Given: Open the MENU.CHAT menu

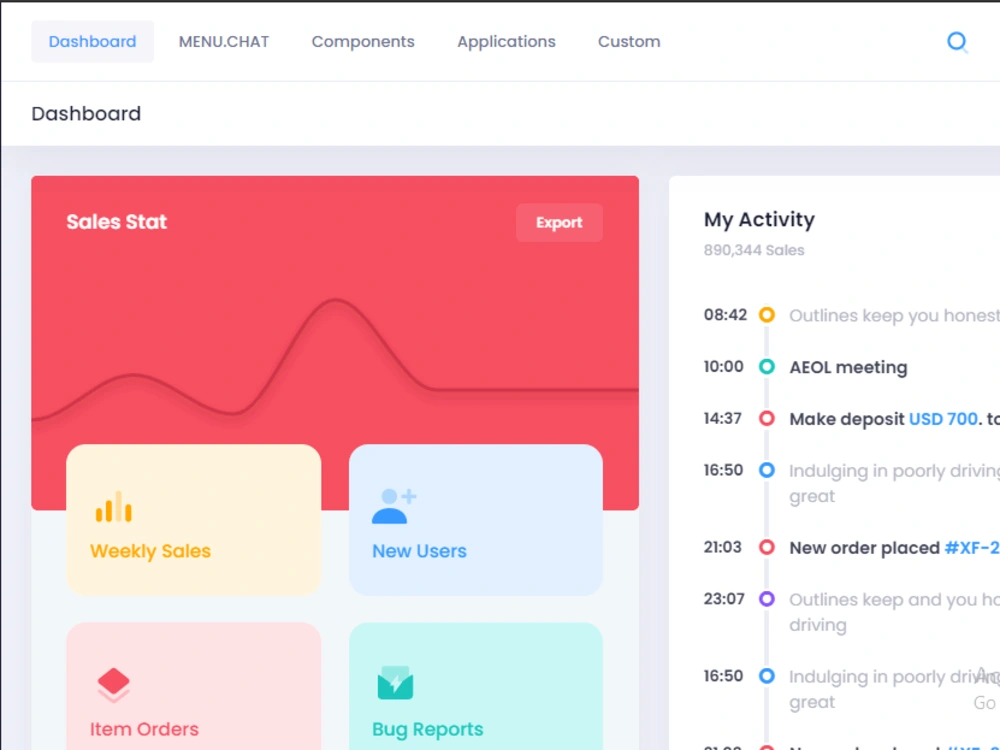Looking at the screenshot, I should click(x=224, y=41).
